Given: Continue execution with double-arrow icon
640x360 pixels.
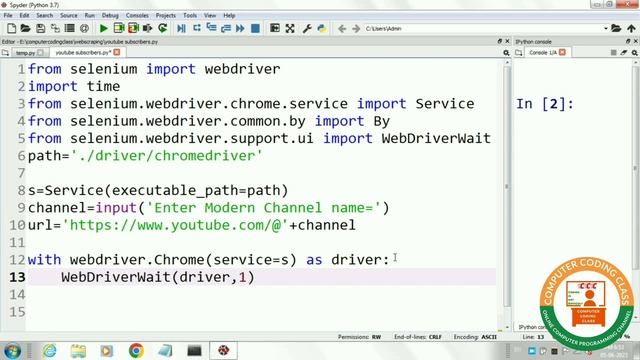Looking at the screenshot, I should [x=240, y=28].
